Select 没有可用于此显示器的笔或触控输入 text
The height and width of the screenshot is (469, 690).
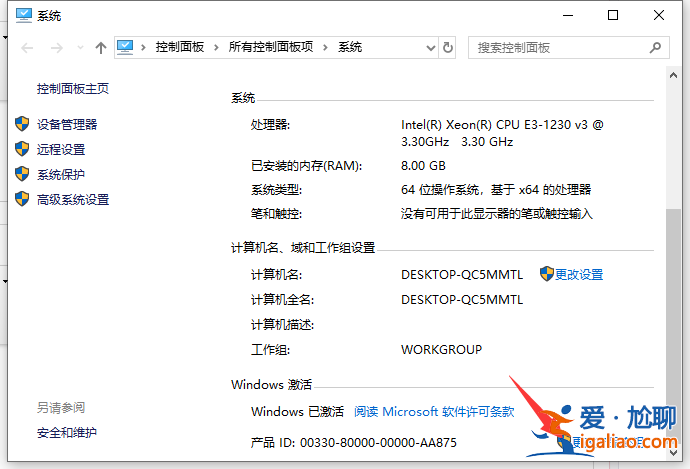[497, 214]
